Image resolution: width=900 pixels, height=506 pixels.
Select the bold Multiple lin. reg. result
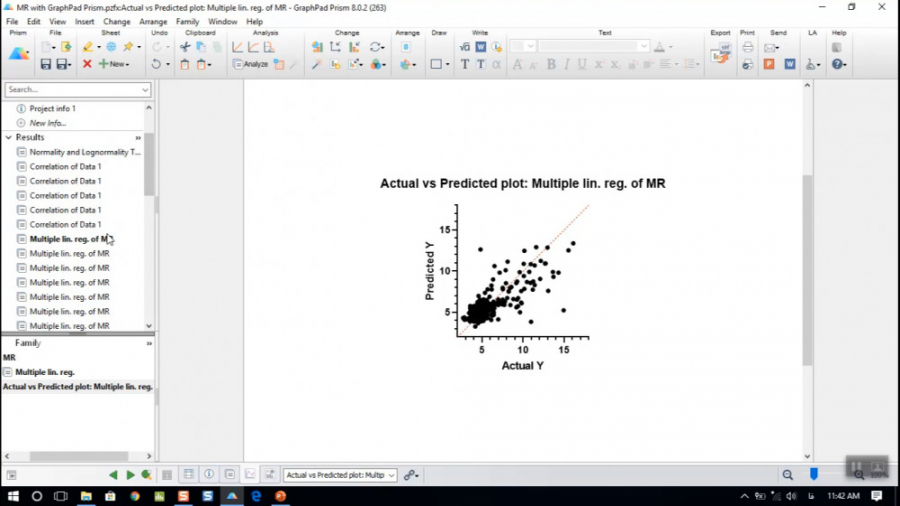69,239
